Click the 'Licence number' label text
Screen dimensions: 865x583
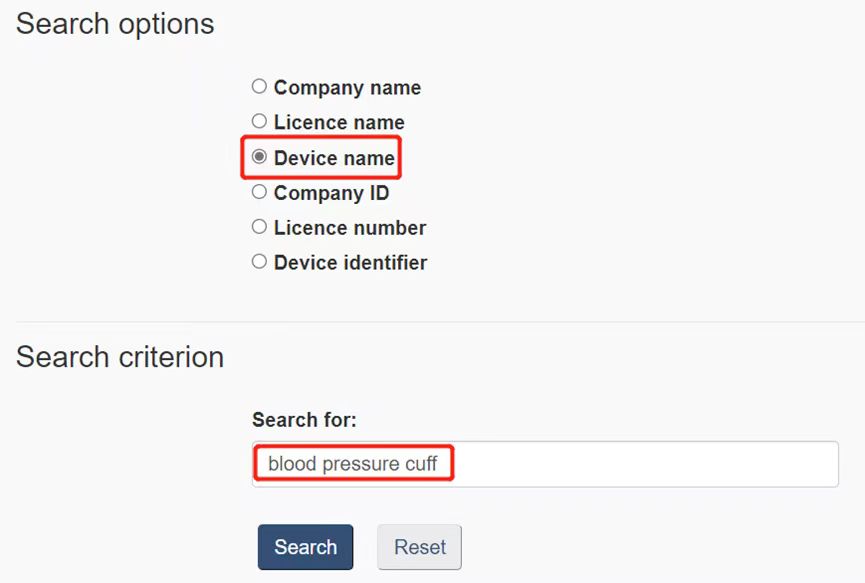click(x=350, y=228)
